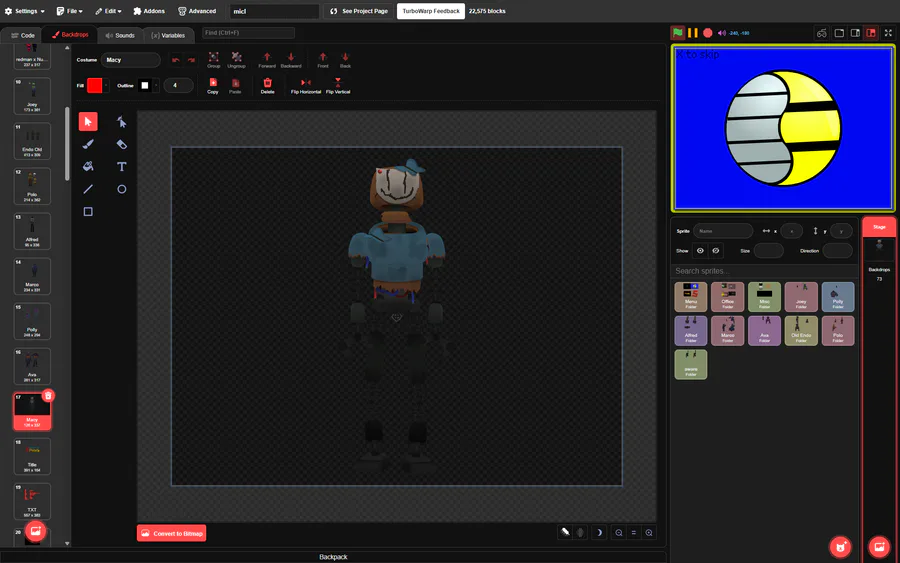
Task: Click Convert to Bitmap
Action: point(172,533)
